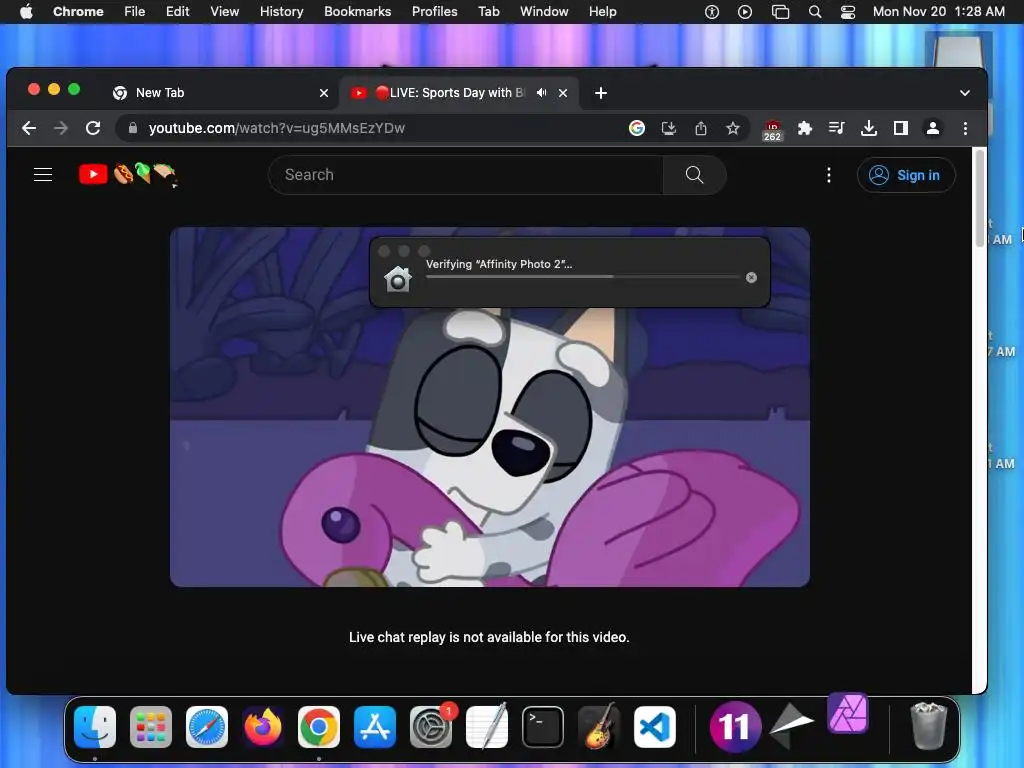Launch Safari from the Dock
Screen dimensions: 1024x768
(x=207, y=727)
